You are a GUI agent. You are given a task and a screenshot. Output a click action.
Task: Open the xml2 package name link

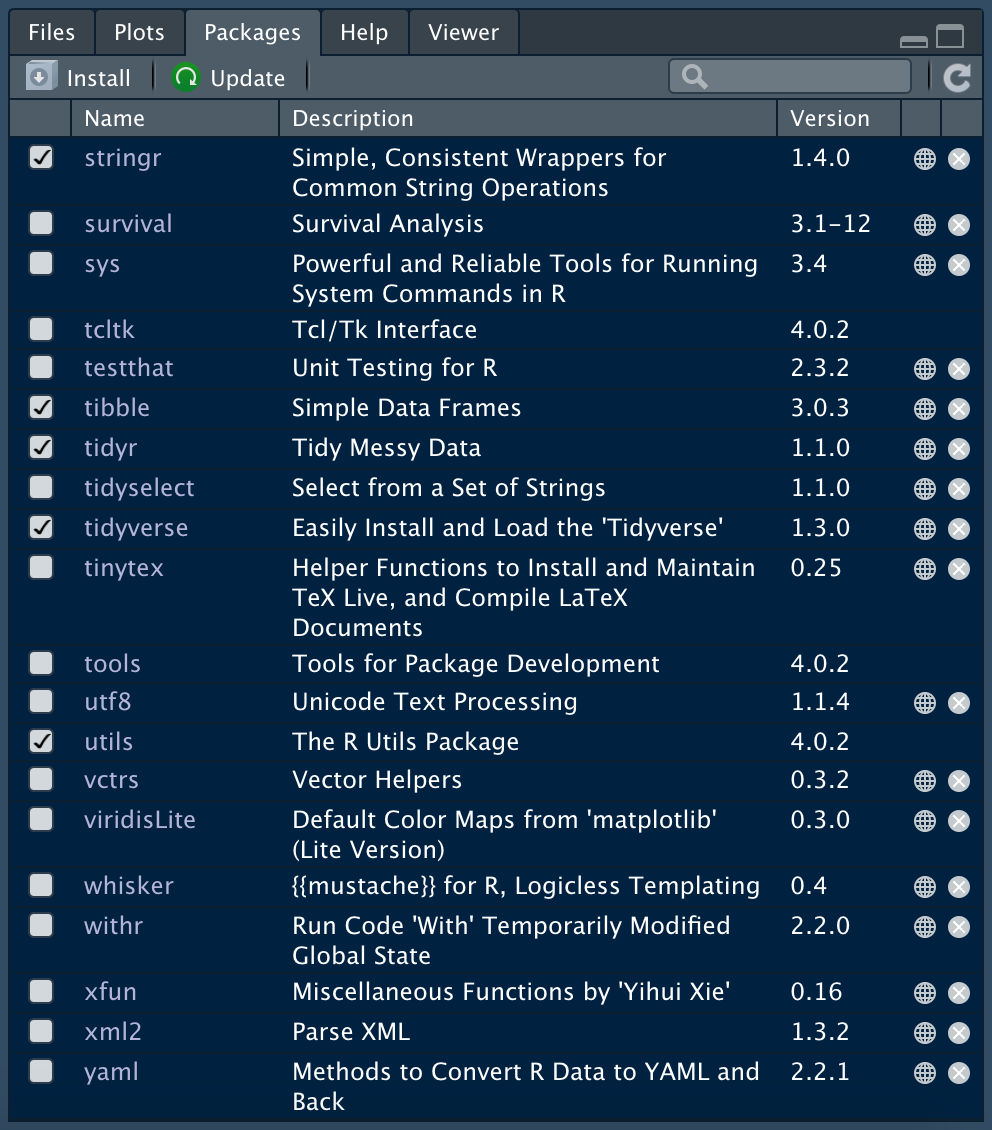pos(113,1031)
